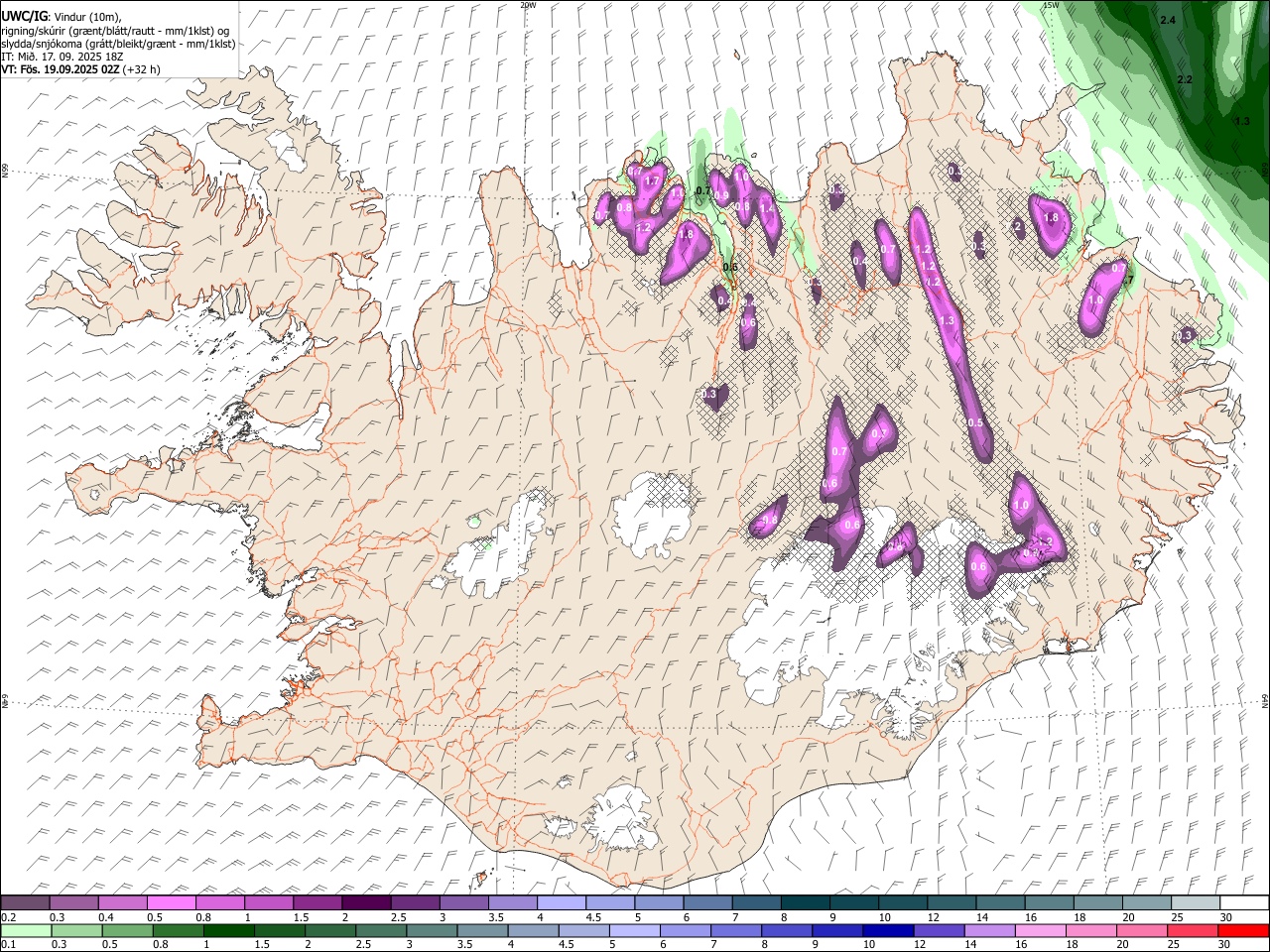
Task: Pick the deep navy 10–12 lower legend swatch
Action: [x=887, y=930]
